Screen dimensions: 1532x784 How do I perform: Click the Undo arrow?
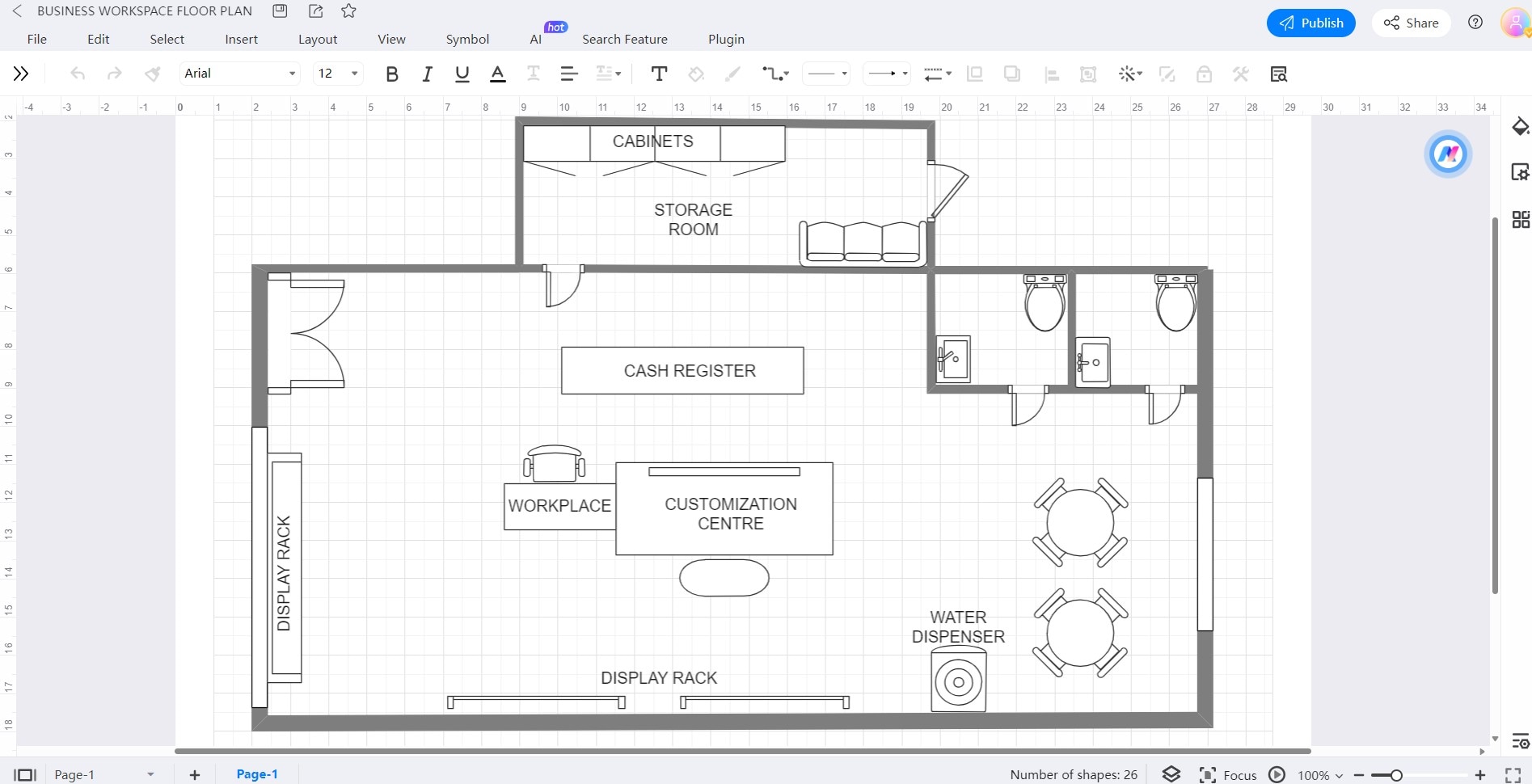(x=78, y=74)
